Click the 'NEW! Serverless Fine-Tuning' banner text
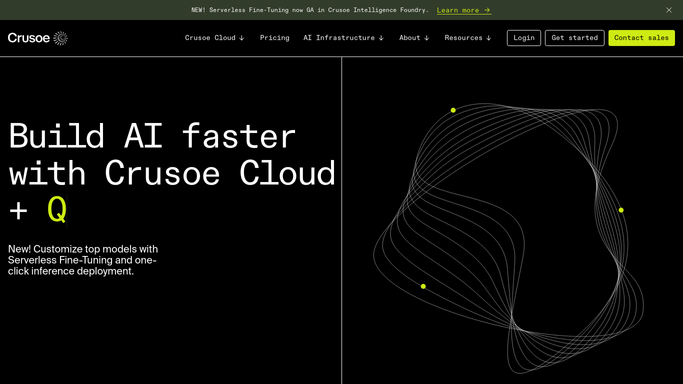The height and width of the screenshot is (384, 683). click(310, 10)
